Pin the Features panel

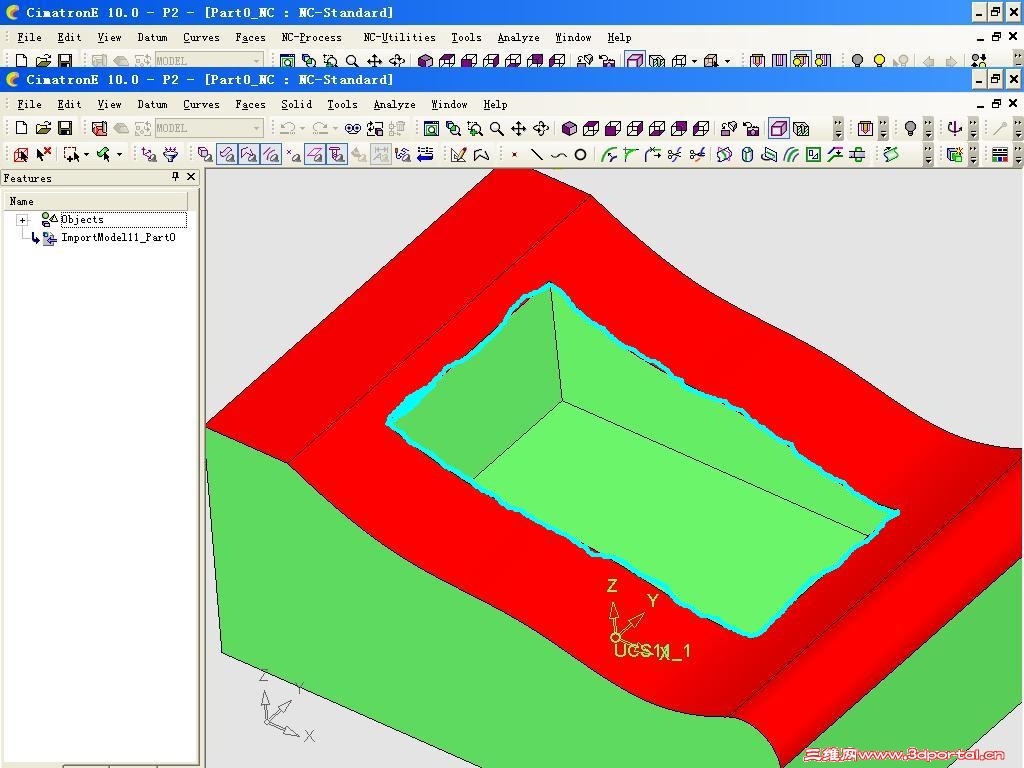[x=175, y=176]
